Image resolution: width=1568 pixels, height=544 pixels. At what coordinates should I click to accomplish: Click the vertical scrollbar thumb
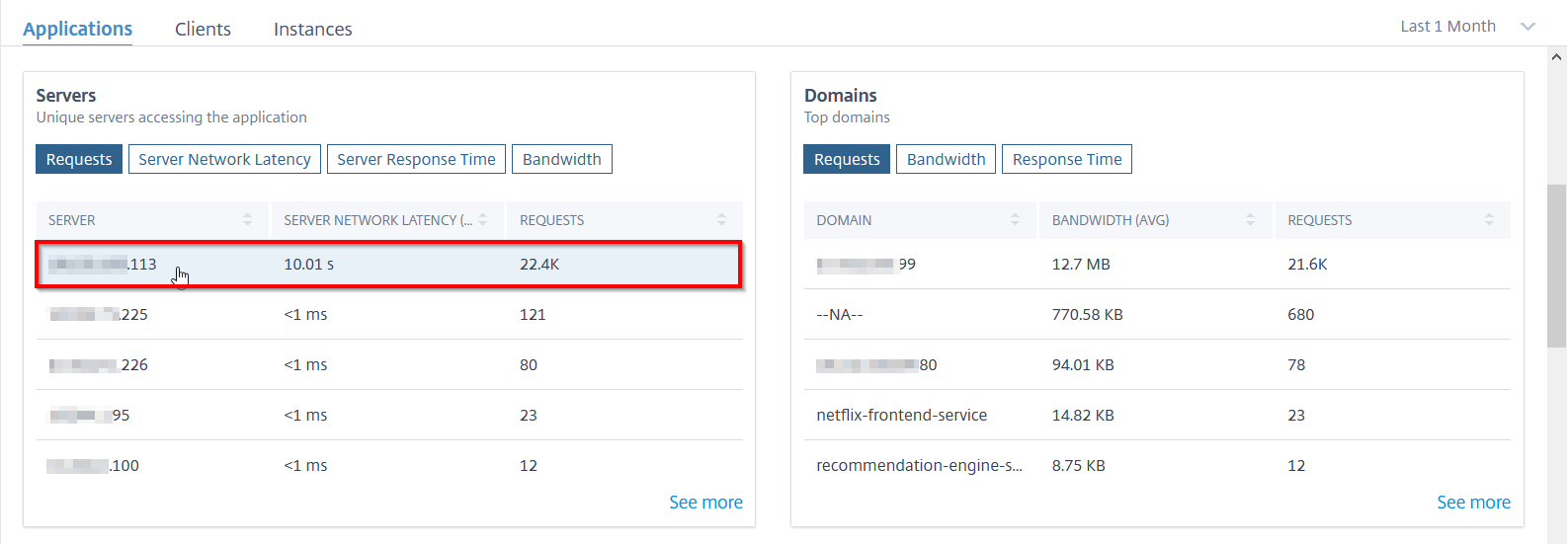pyautogui.click(x=1557, y=266)
